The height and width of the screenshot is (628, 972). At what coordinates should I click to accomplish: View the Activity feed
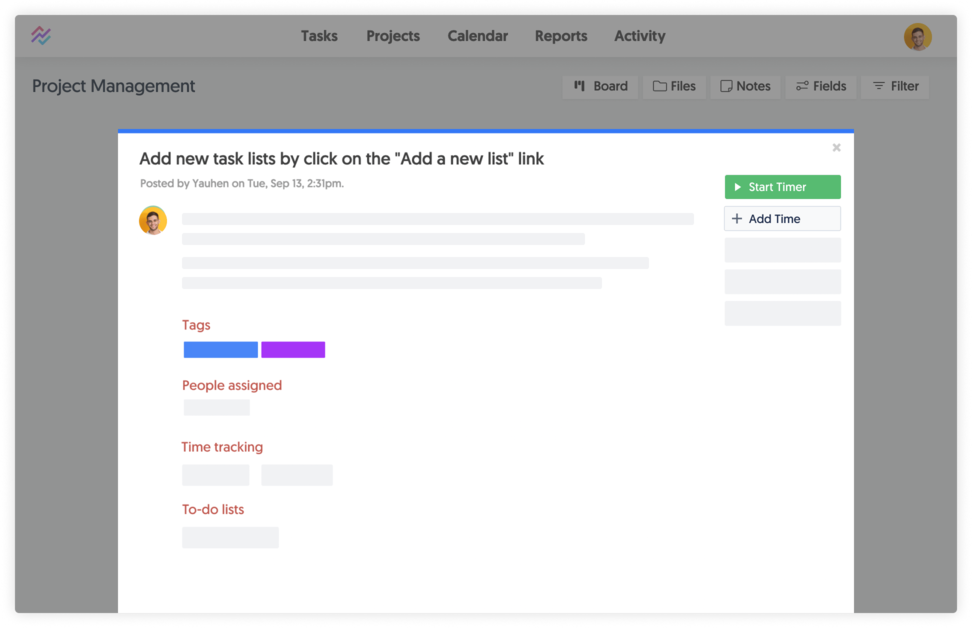point(639,36)
